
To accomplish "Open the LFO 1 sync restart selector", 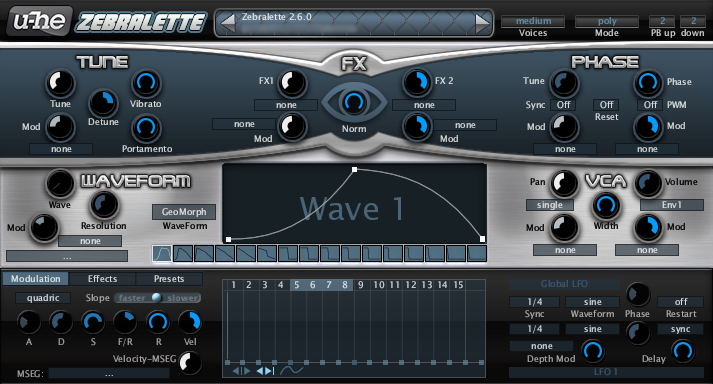I will coord(681,329).
